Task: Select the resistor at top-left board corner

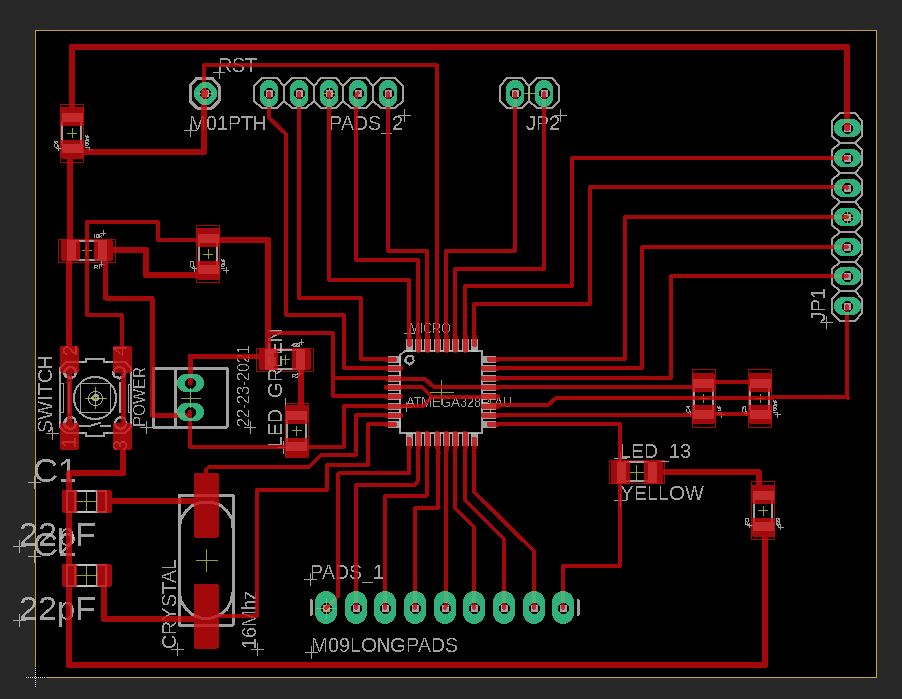Action: 72,133
